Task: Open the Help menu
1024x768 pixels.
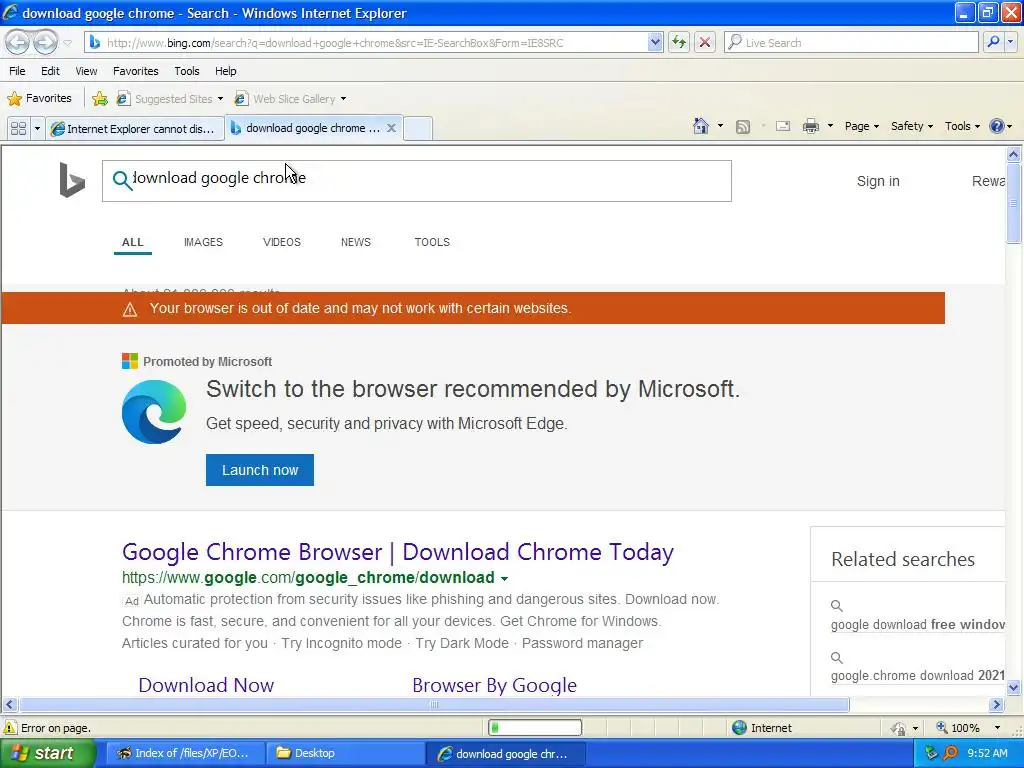Action: point(225,71)
